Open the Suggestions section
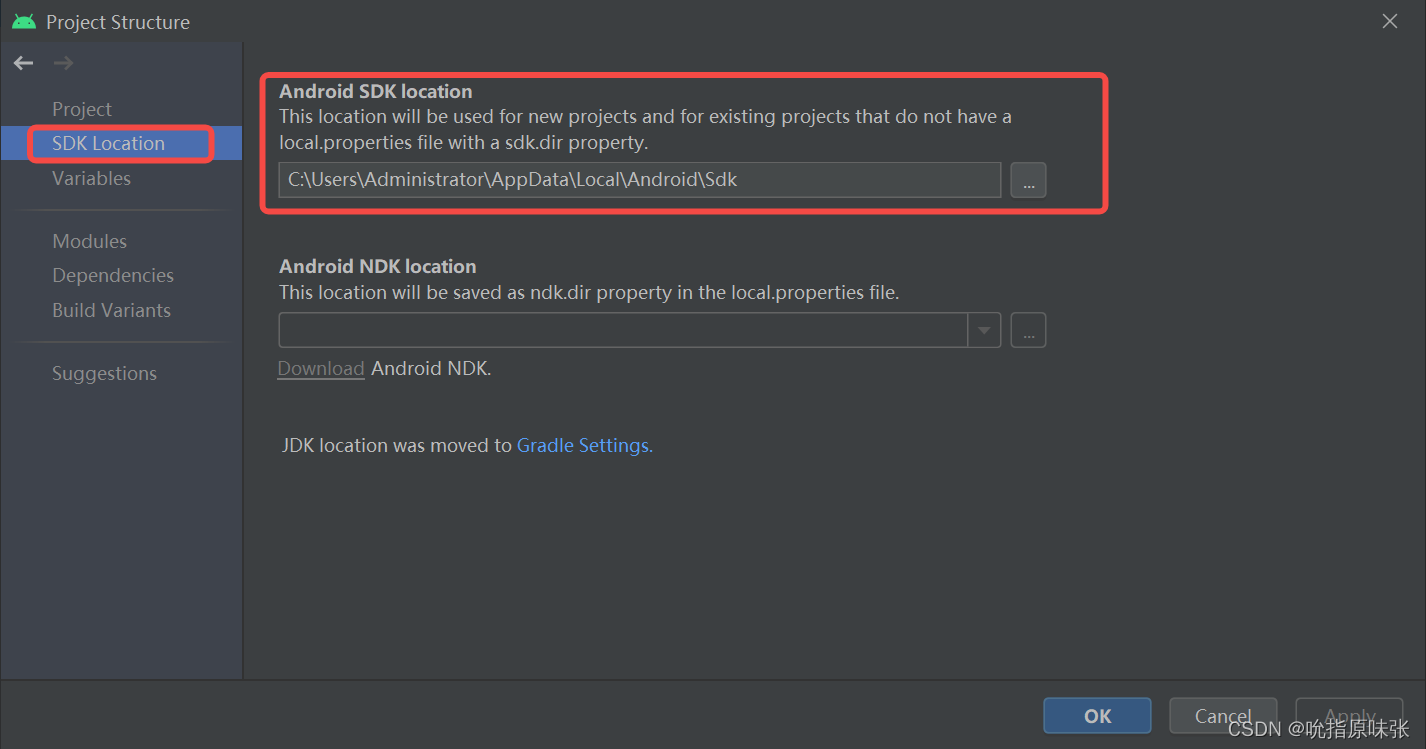Screen dimensions: 1426x749 pyautogui.click(x=104, y=373)
